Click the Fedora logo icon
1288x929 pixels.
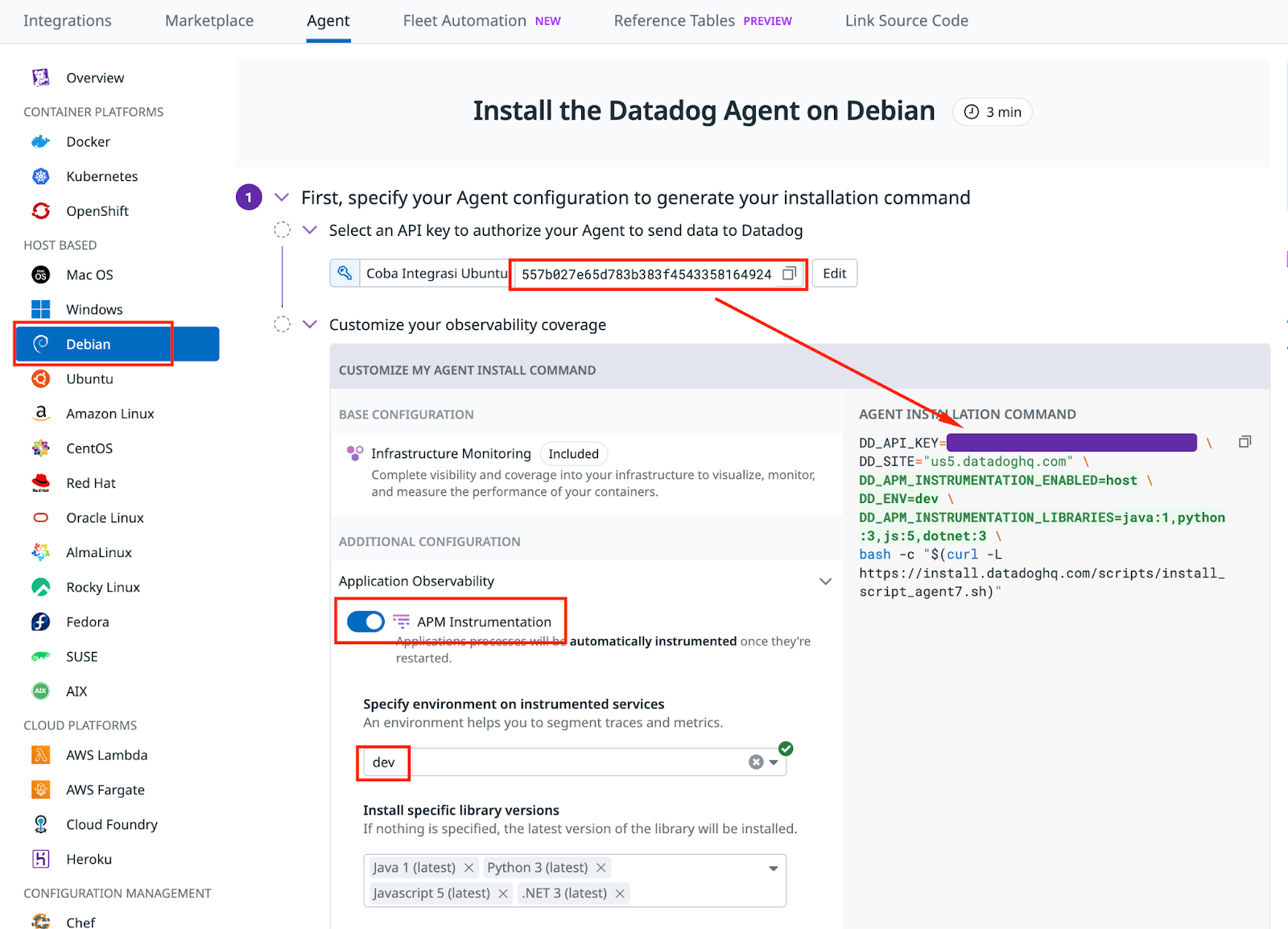41,621
